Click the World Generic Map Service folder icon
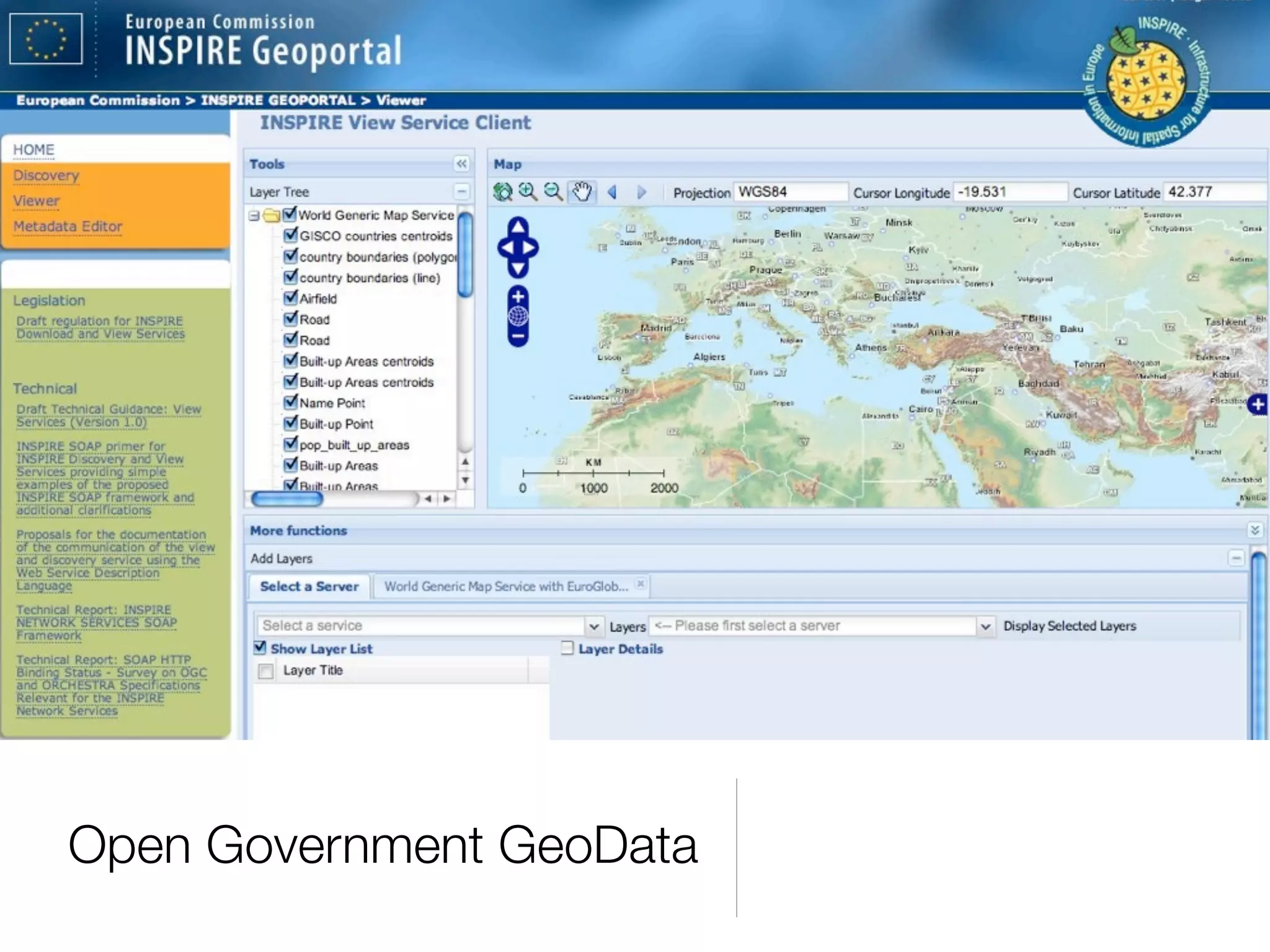 271,216
